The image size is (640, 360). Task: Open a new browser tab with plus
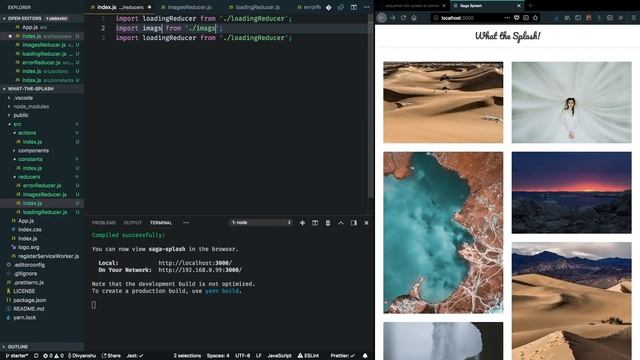click(x=530, y=6)
